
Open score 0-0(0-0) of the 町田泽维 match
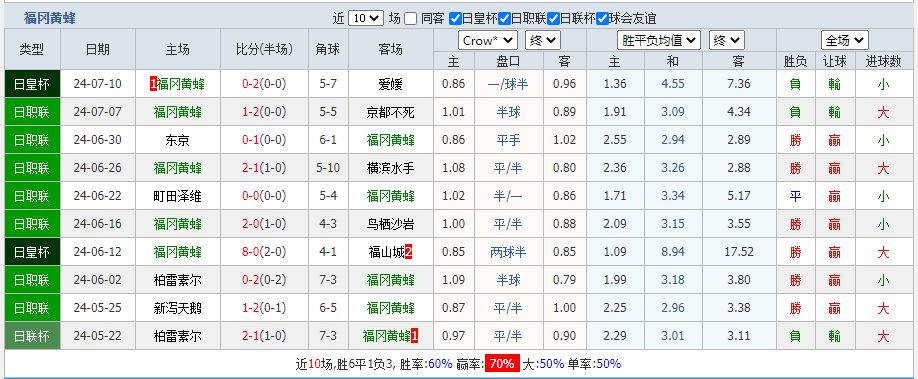264,196
